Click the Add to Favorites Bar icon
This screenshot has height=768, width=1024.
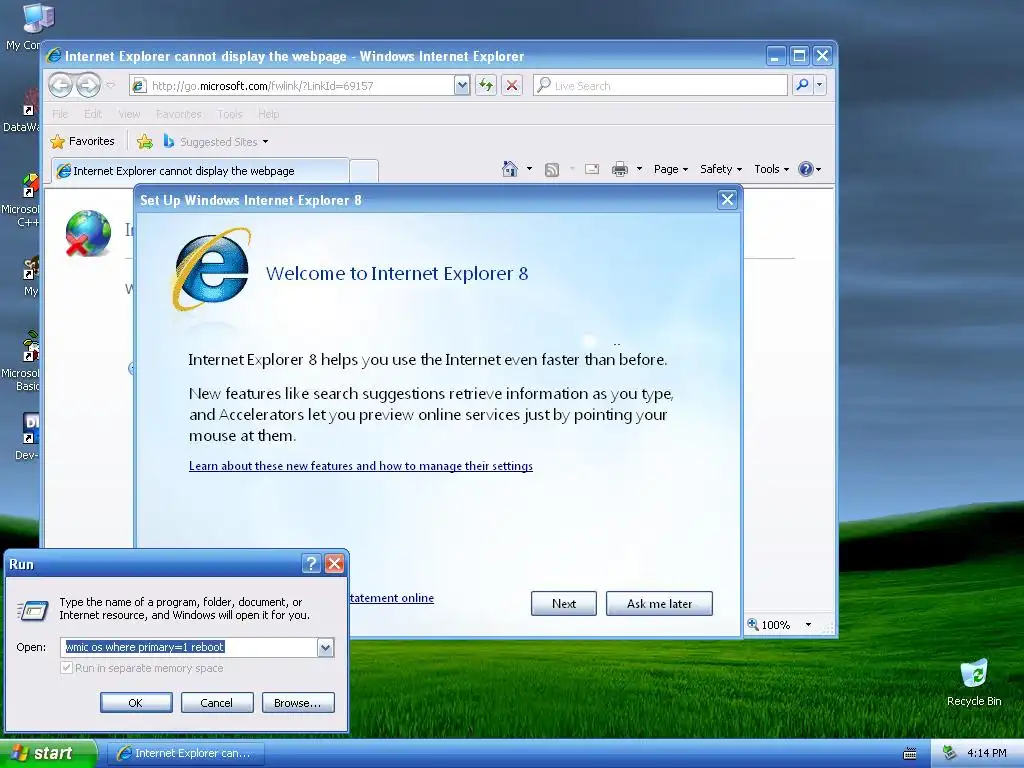145,141
